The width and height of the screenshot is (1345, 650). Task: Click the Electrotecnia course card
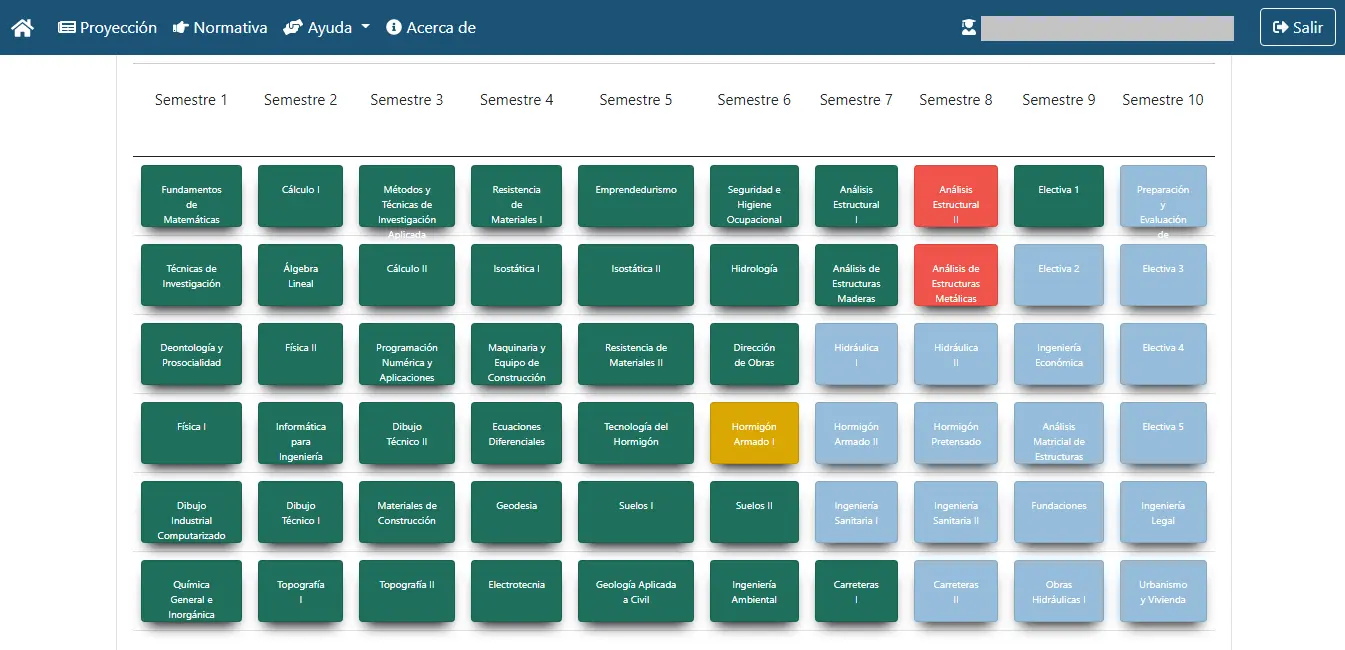tap(516, 591)
